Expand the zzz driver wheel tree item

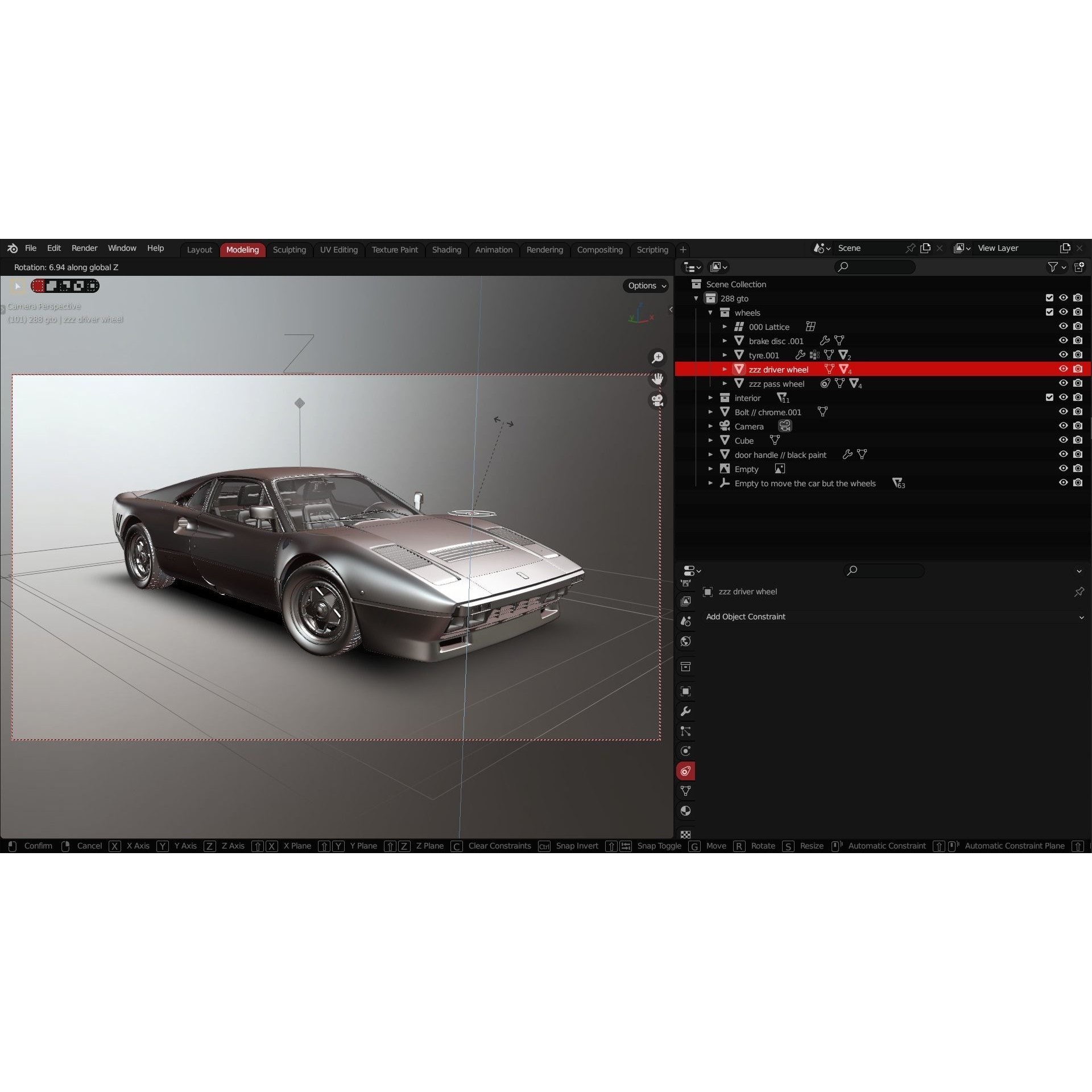[x=726, y=369]
